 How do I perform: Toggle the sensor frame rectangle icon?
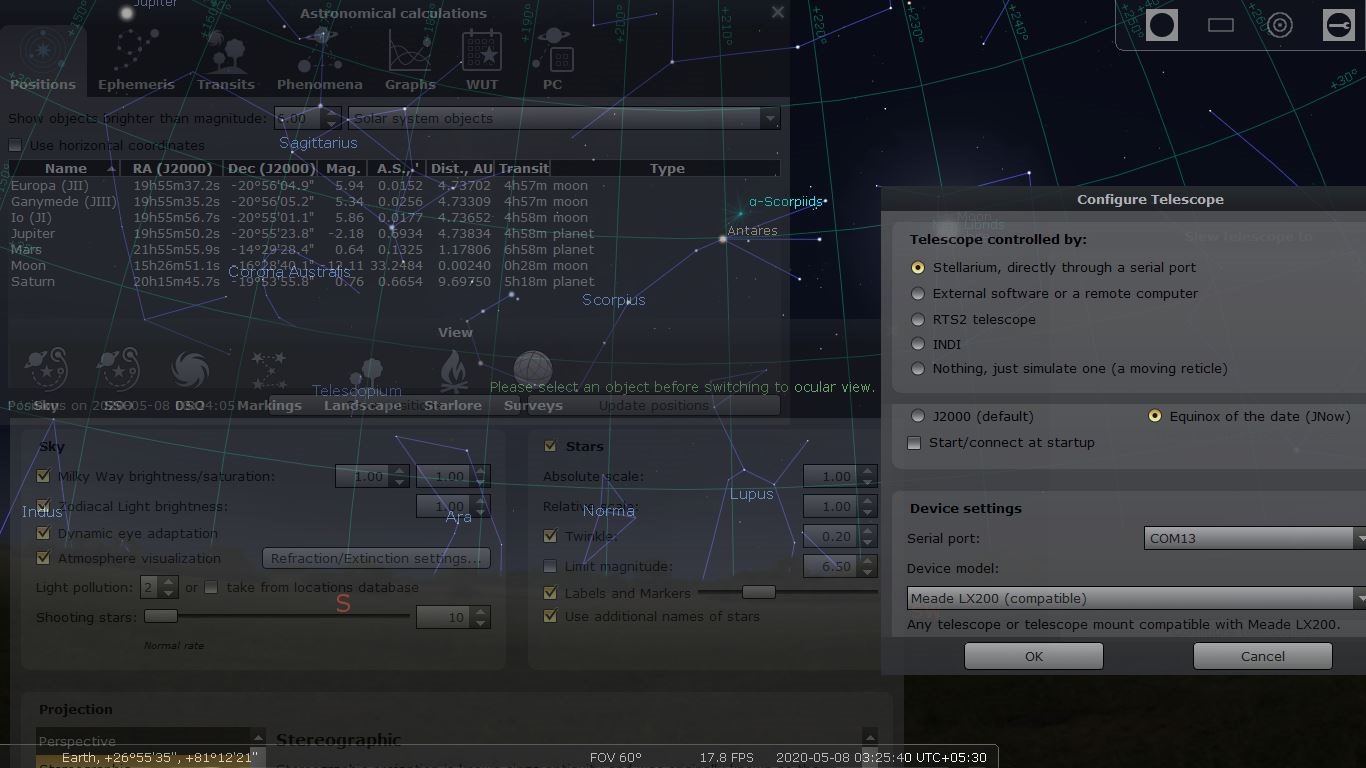click(x=1221, y=25)
